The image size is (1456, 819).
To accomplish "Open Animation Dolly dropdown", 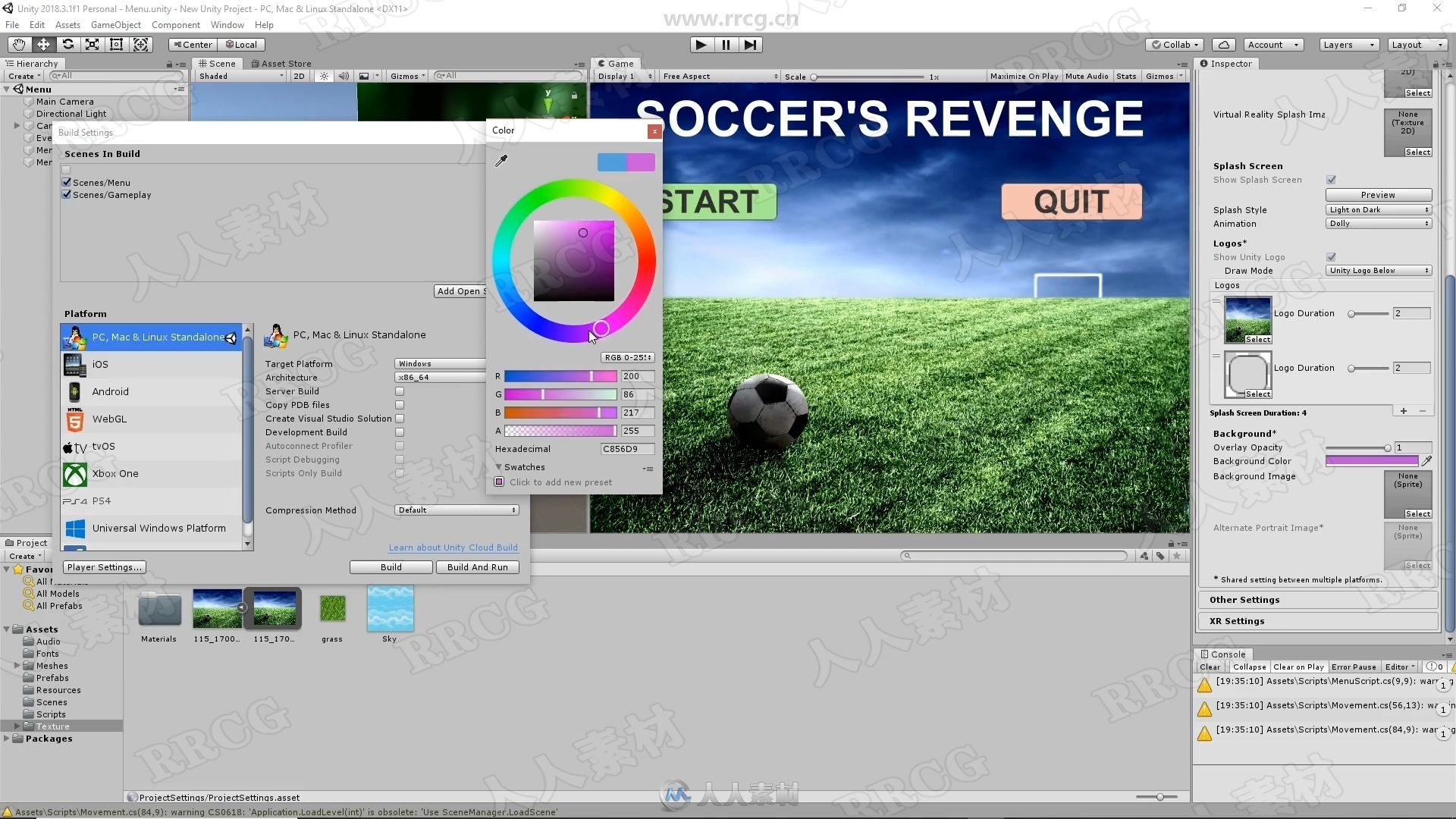I will click(1379, 224).
